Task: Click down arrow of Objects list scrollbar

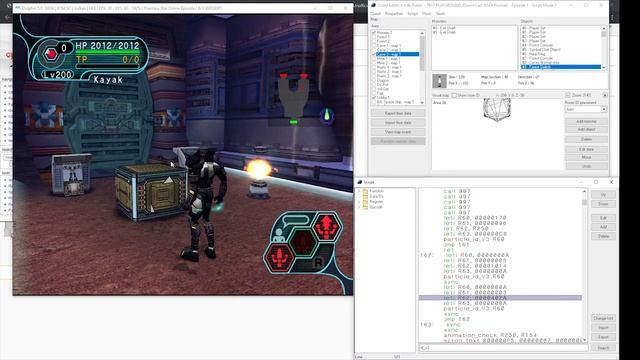Action: click(604, 67)
